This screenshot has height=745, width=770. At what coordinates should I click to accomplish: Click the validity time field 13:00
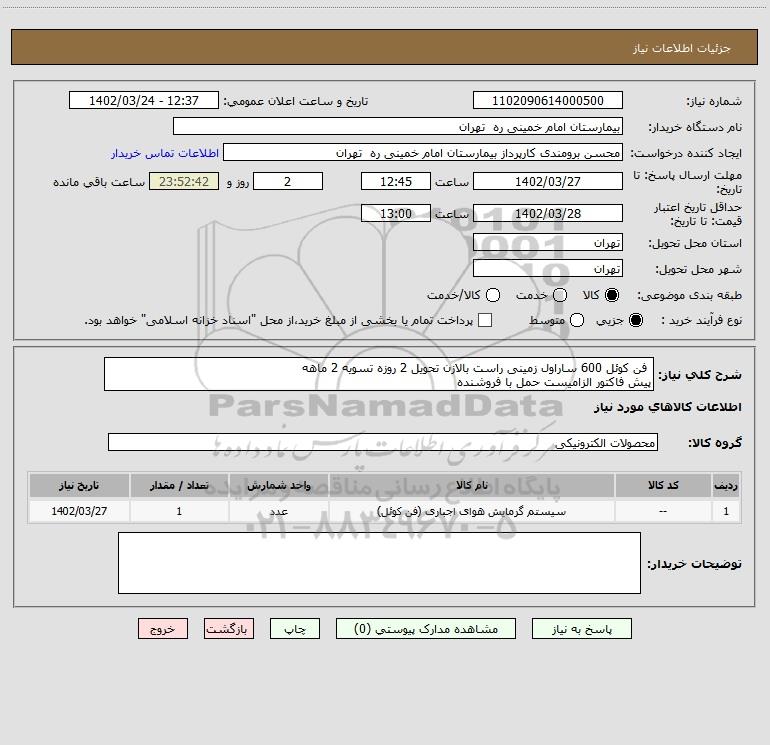click(x=396, y=213)
